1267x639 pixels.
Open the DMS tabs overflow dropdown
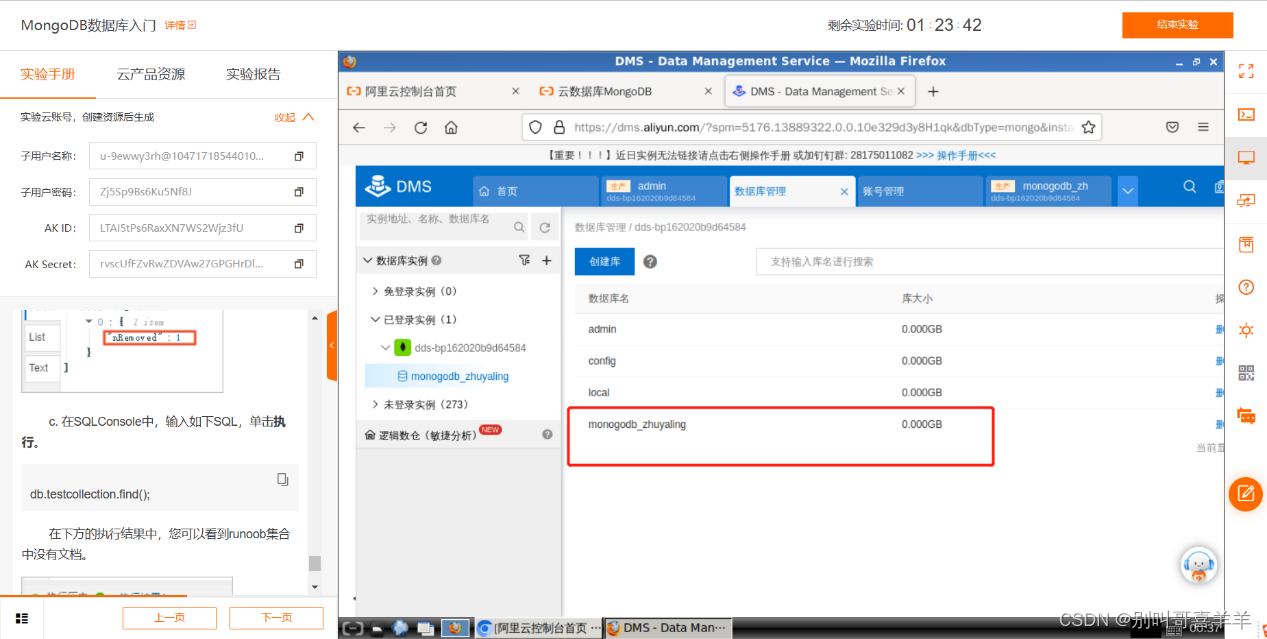pos(1128,191)
